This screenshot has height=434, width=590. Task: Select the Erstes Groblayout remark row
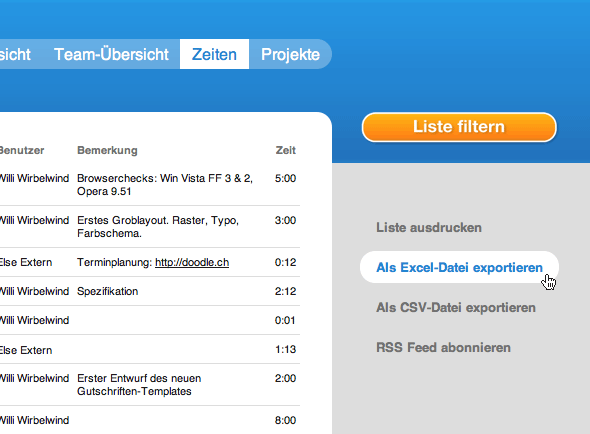(158, 227)
